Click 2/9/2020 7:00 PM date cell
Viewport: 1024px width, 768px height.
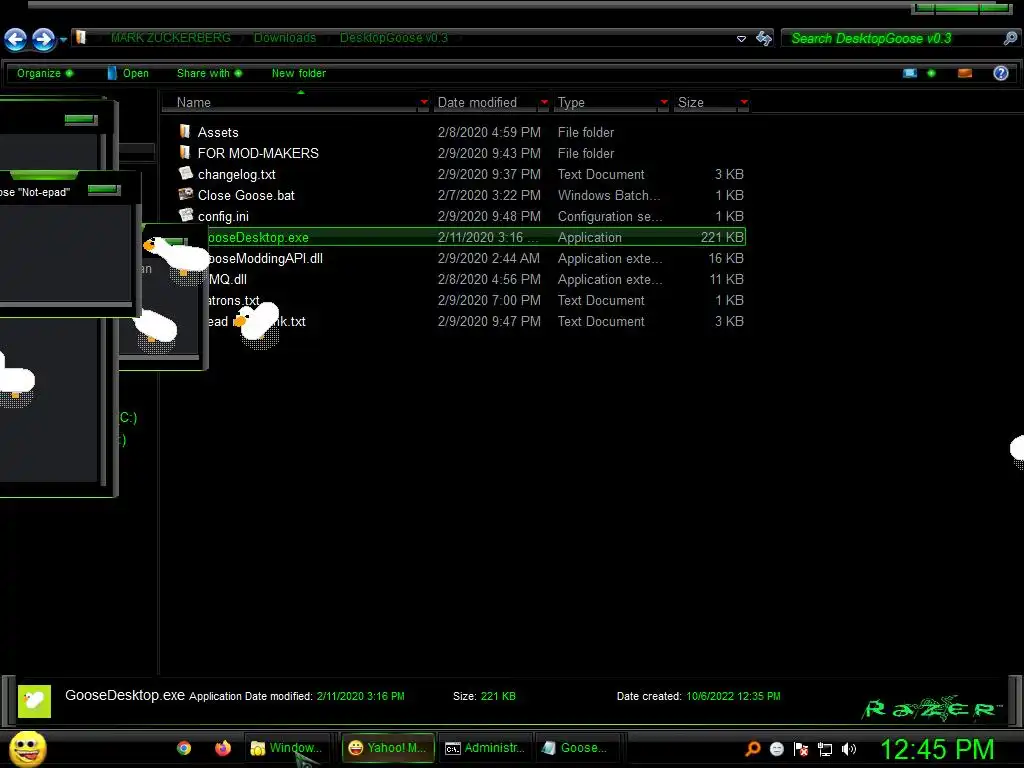(488, 300)
